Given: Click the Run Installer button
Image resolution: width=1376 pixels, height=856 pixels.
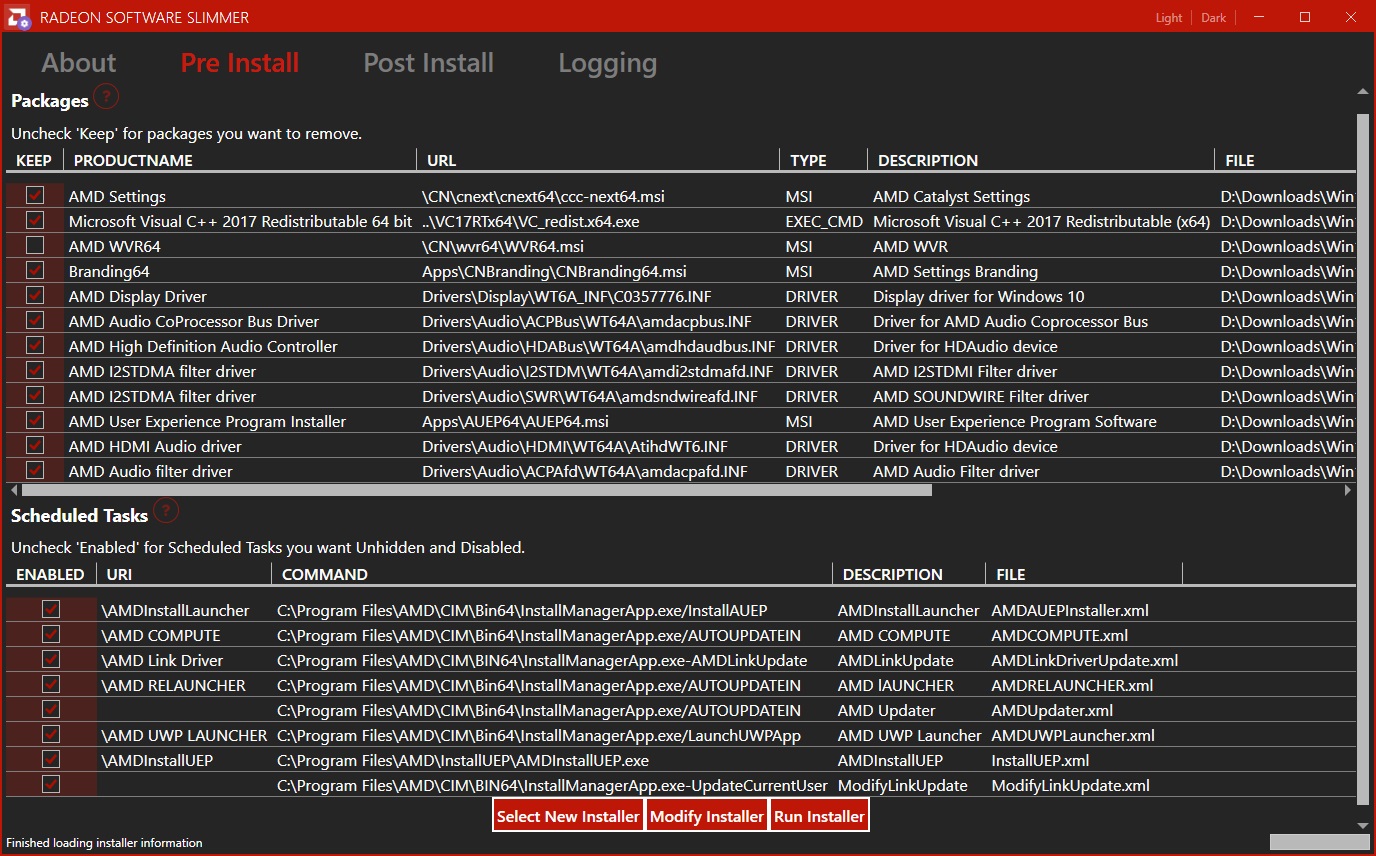Looking at the screenshot, I should coord(819,816).
